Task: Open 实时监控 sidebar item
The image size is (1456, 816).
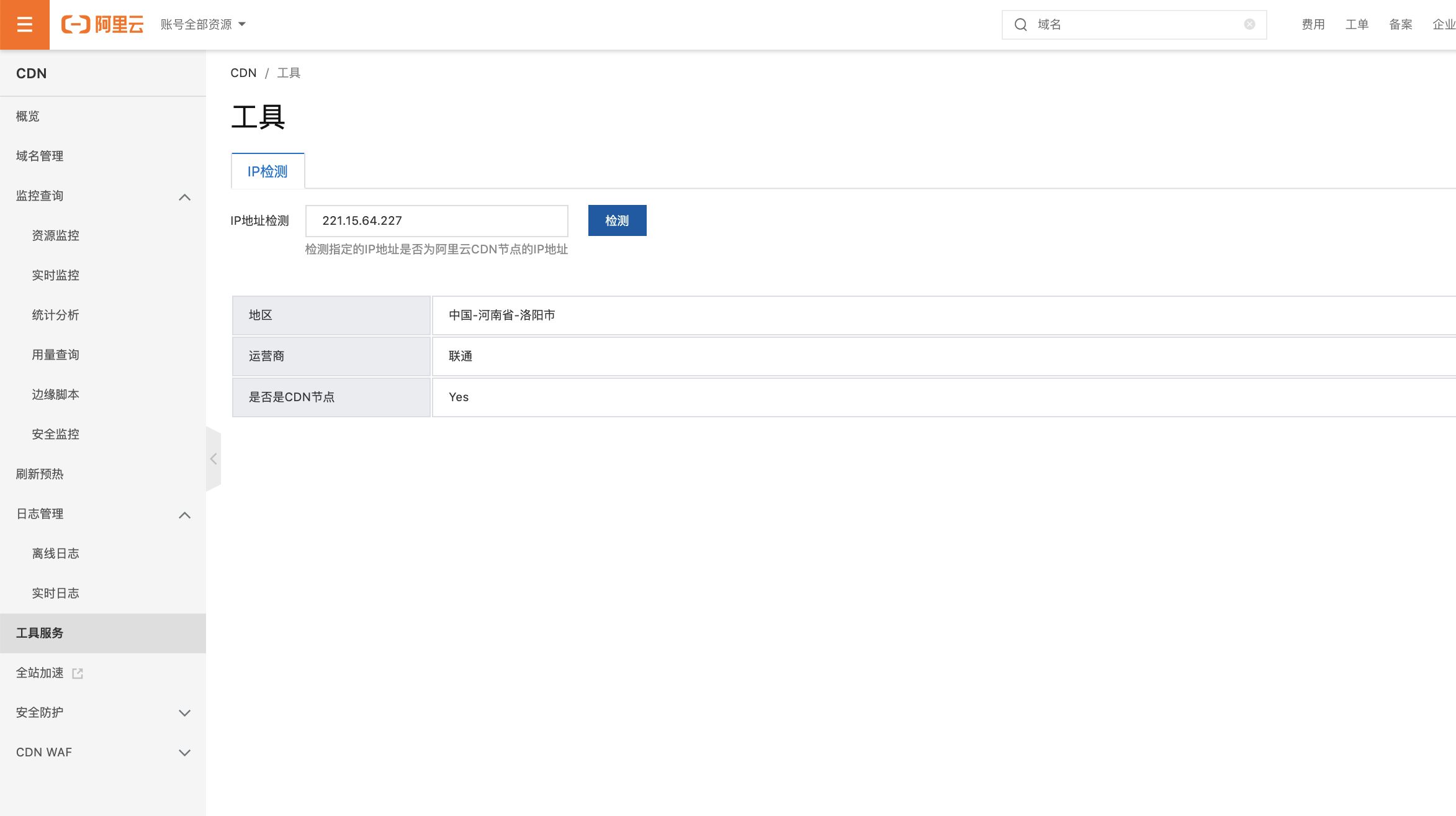Action: click(x=55, y=275)
